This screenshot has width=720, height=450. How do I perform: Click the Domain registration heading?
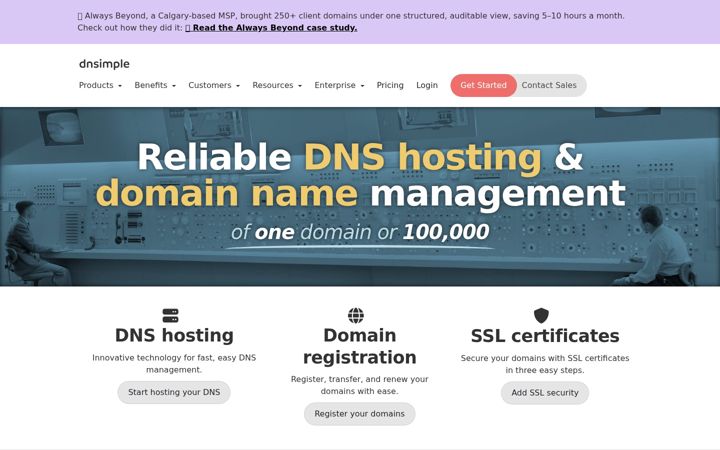(360, 346)
